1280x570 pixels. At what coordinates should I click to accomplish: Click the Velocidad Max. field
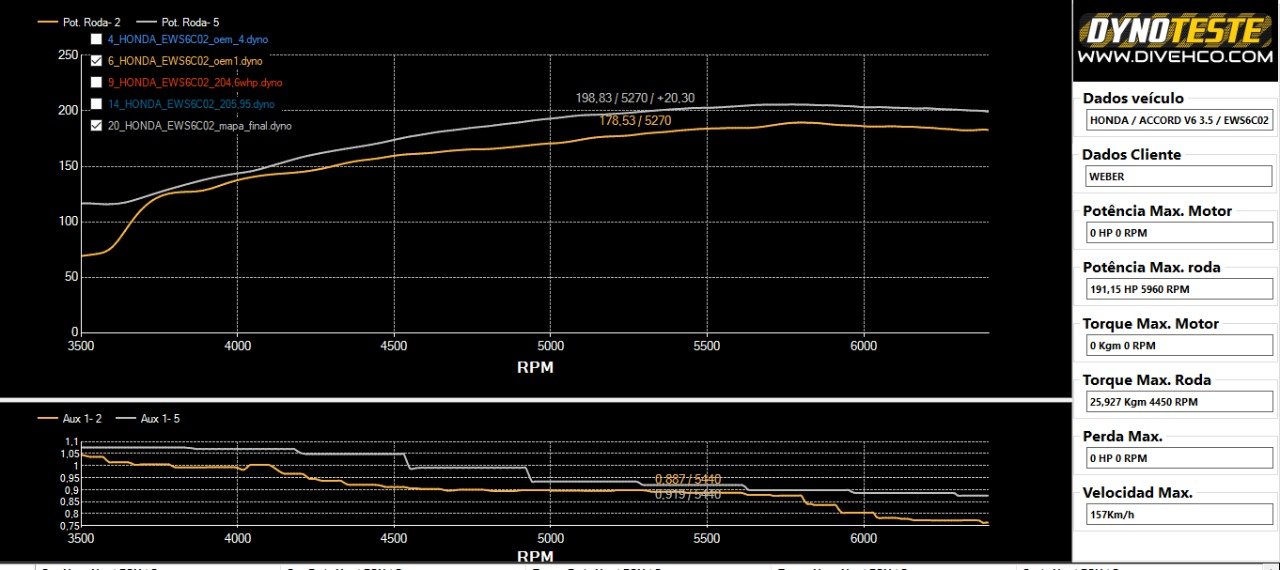(x=1178, y=514)
